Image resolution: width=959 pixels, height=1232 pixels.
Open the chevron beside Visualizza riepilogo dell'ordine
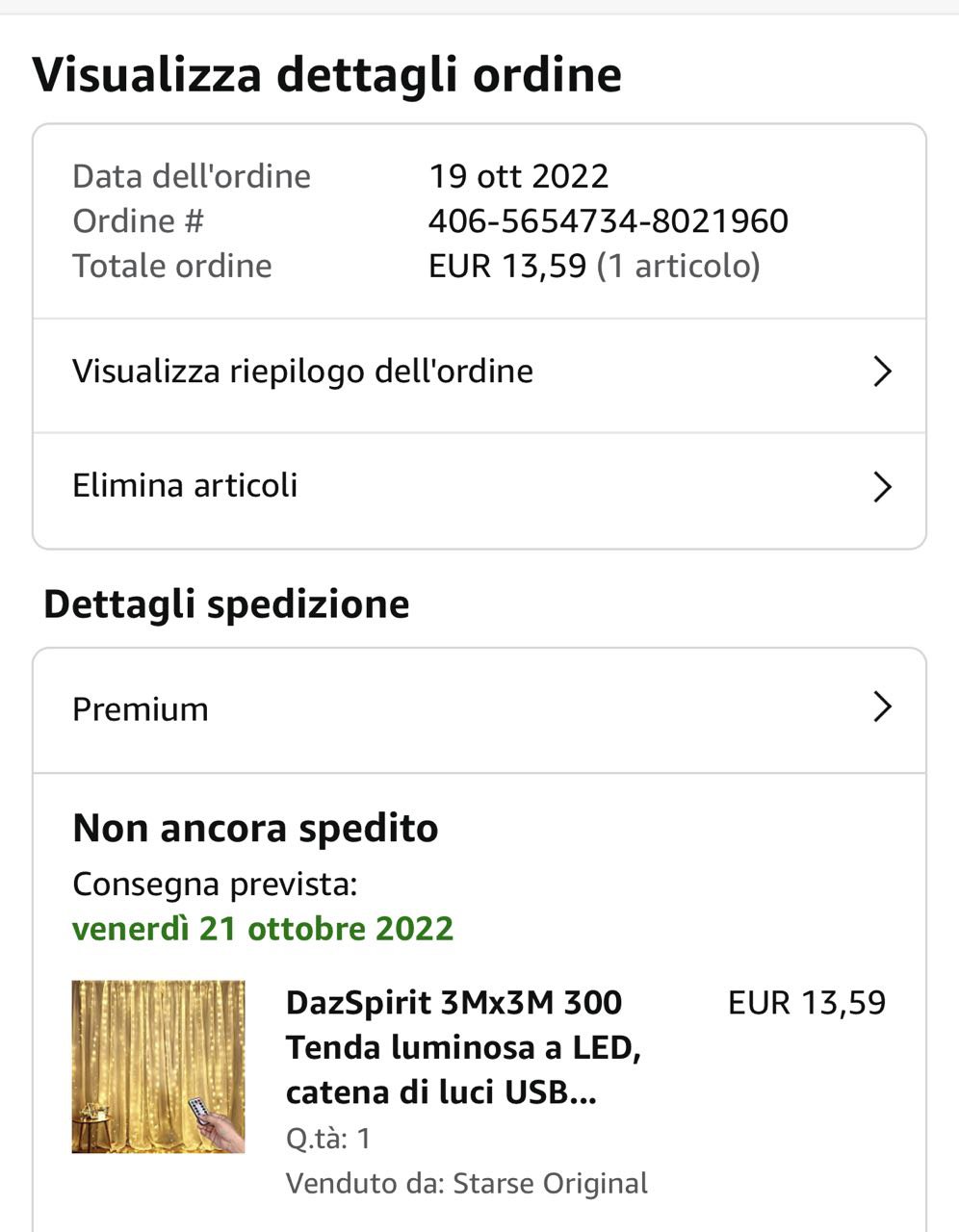click(x=882, y=372)
